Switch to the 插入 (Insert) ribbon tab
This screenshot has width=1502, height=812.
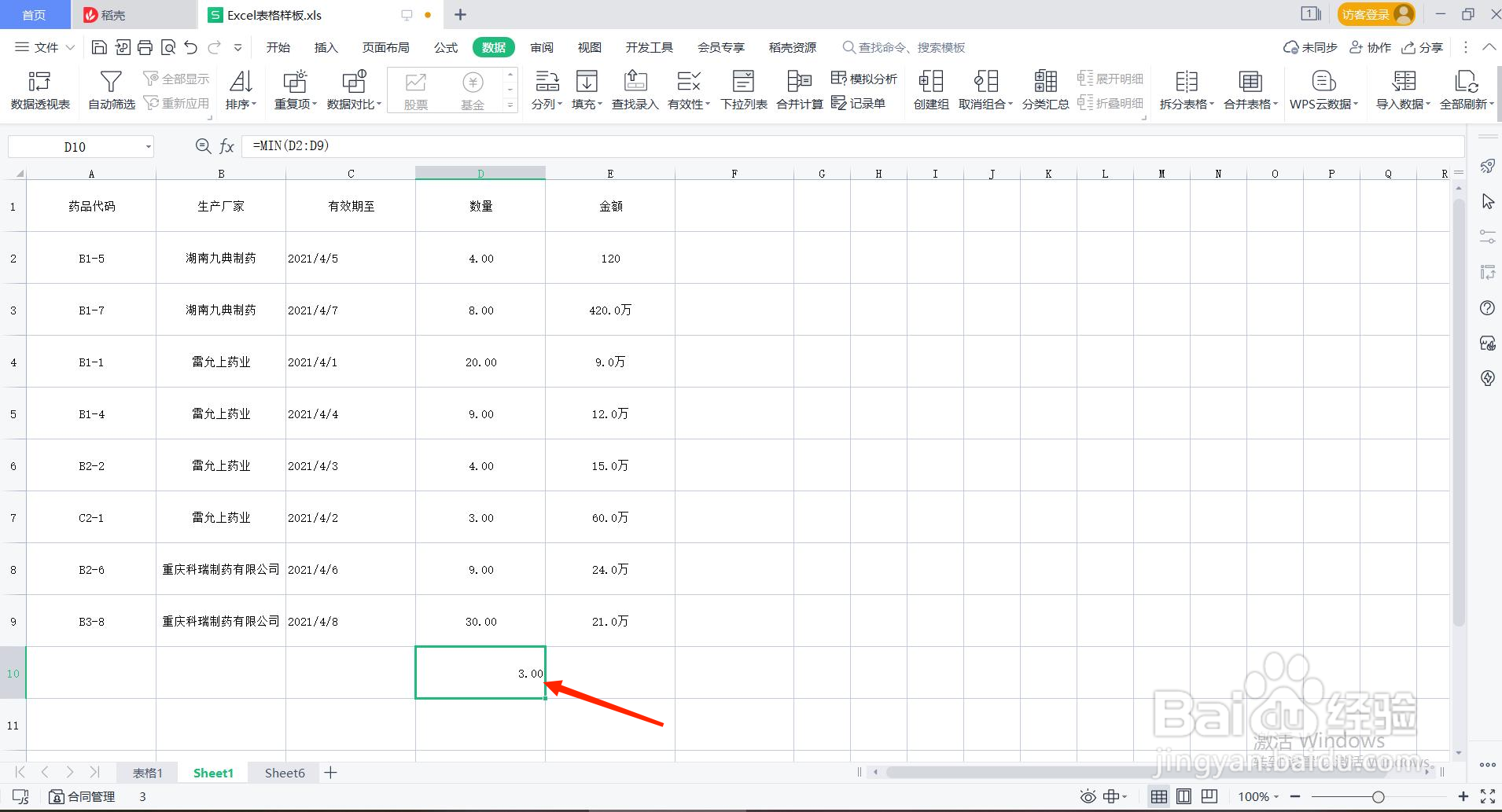coord(326,47)
